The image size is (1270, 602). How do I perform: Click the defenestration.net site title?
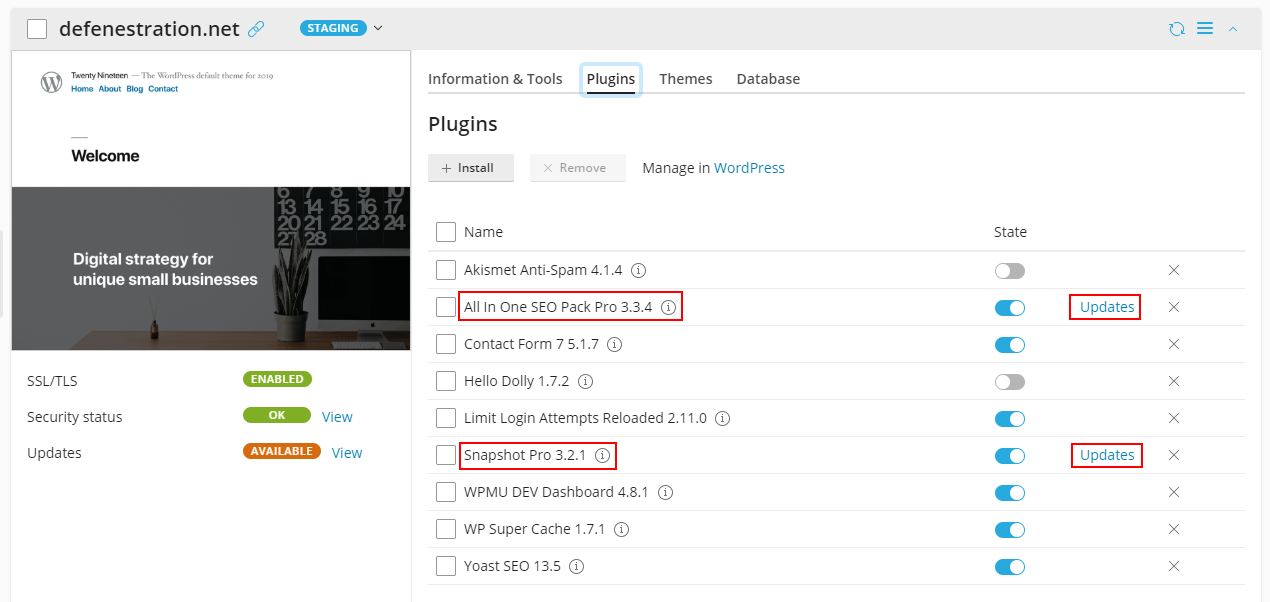click(149, 29)
